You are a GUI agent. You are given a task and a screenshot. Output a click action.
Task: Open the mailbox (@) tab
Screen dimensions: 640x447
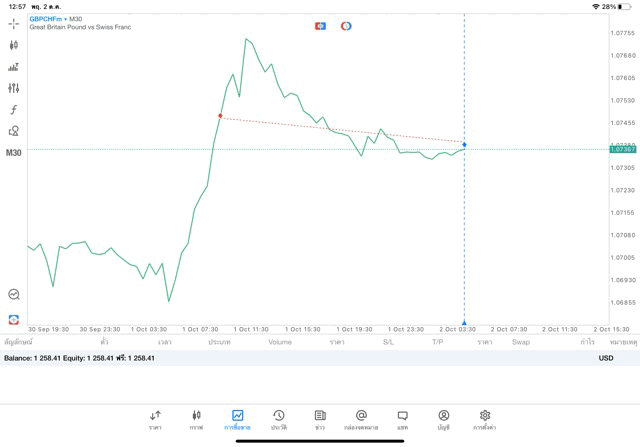(x=361, y=419)
